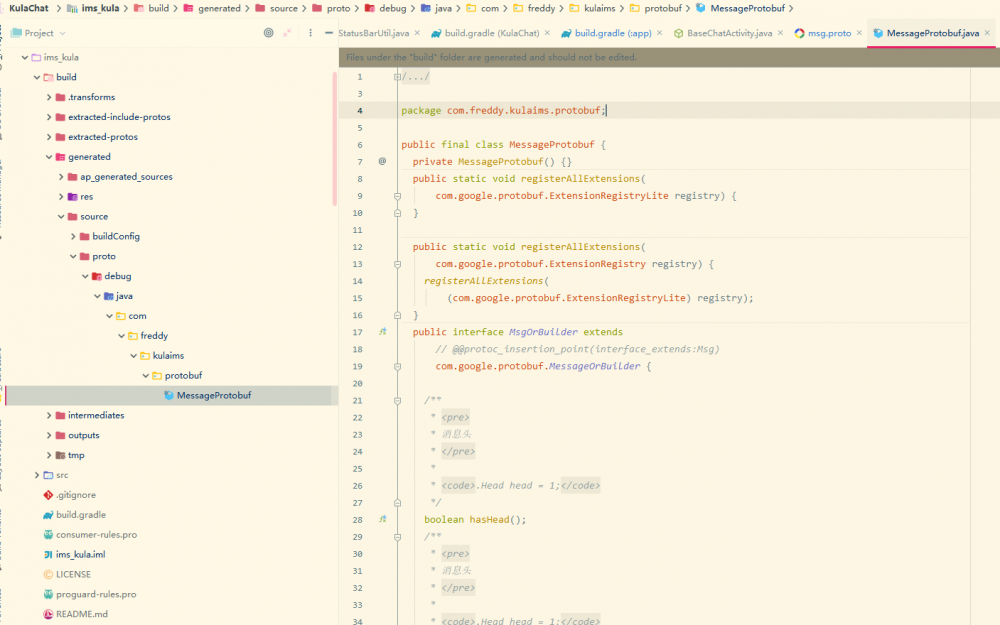Click the gutter icon next to hasHead()
Viewport: 1000px width, 625px height.
pos(382,520)
